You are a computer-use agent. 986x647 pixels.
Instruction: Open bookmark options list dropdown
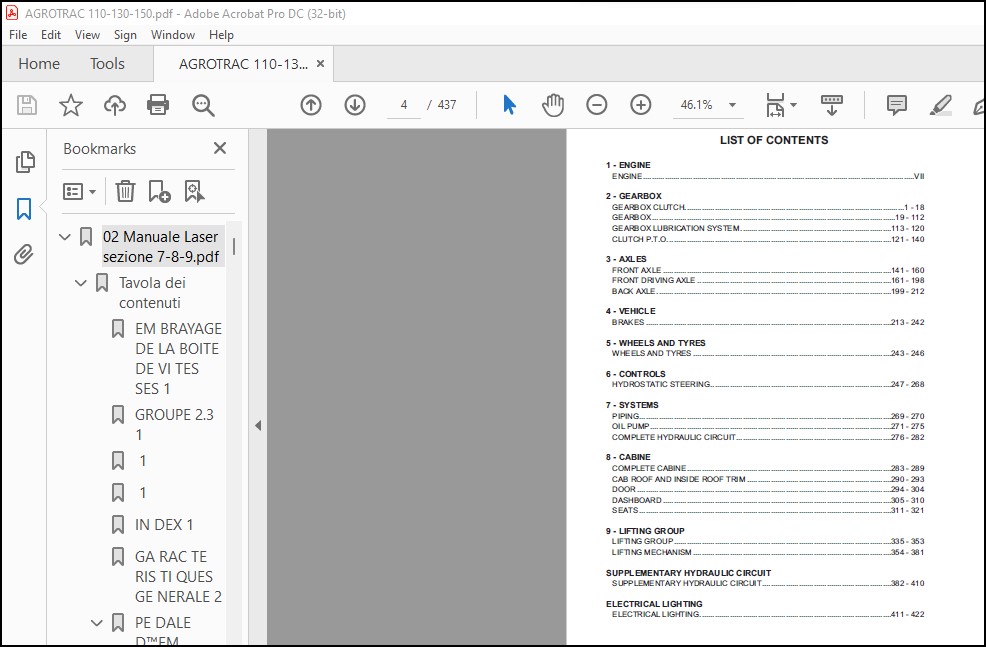(x=79, y=191)
